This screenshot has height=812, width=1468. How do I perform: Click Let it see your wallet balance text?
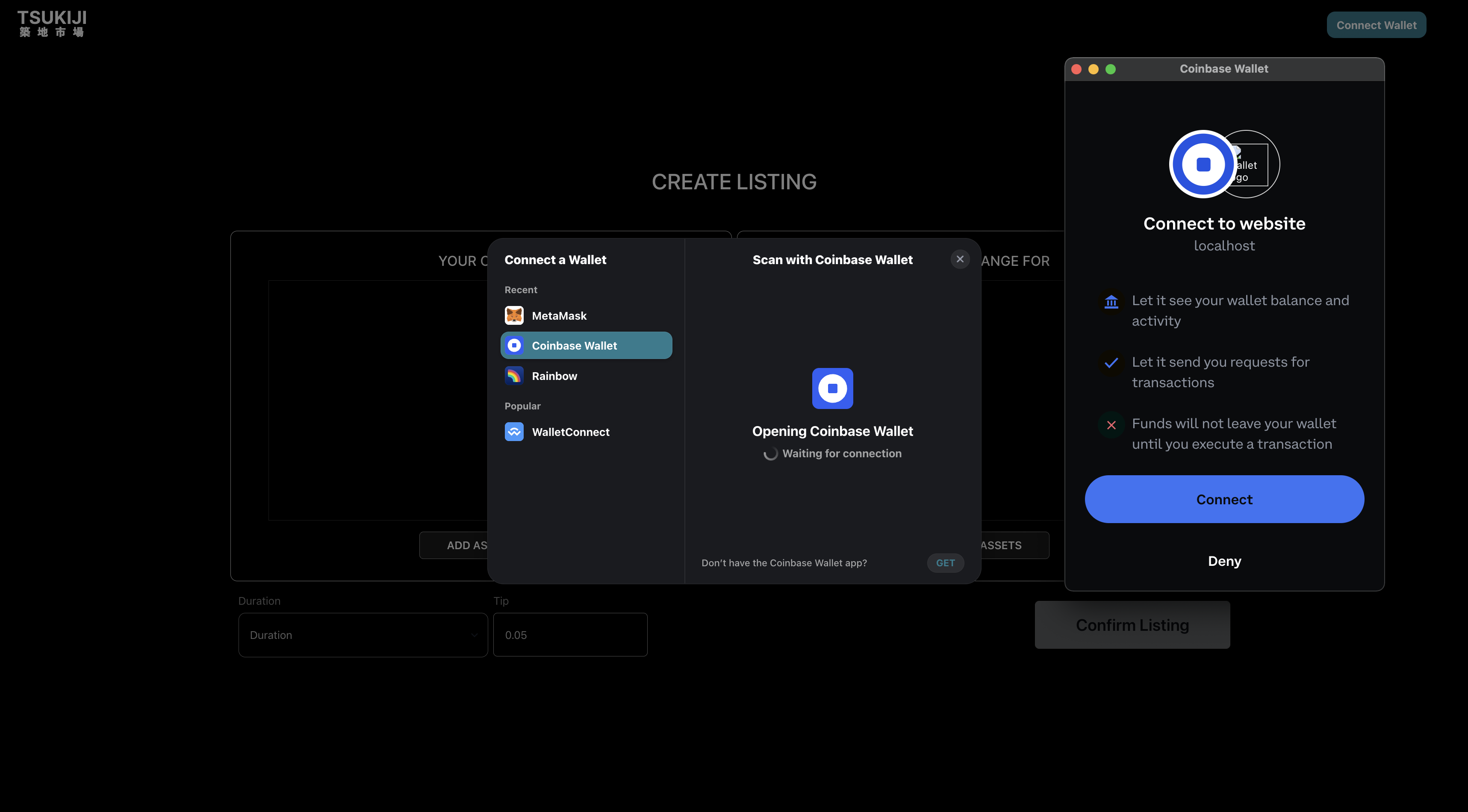pos(1240,311)
